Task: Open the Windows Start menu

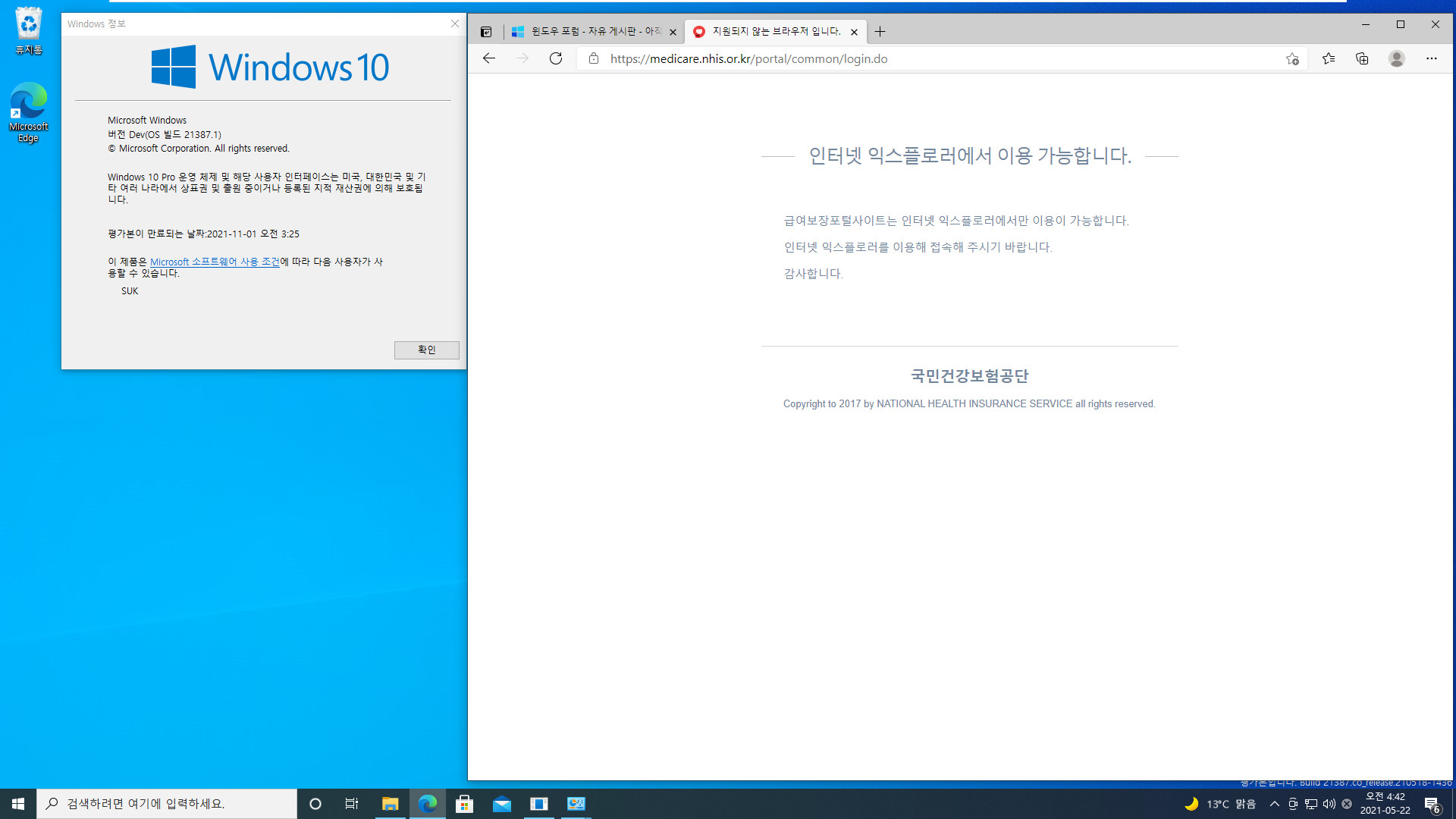Action: coord(18,804)
